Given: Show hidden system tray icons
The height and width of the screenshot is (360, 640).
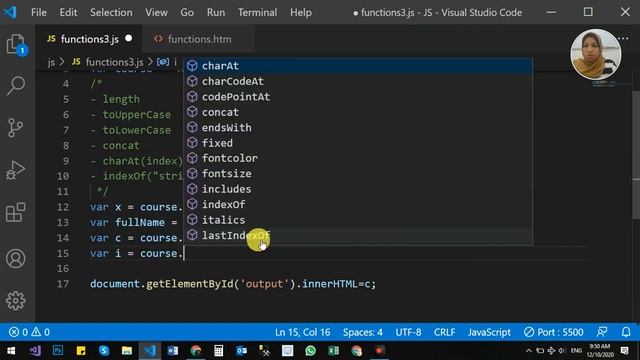Looking at the screenshot, I should coord(529,351).
